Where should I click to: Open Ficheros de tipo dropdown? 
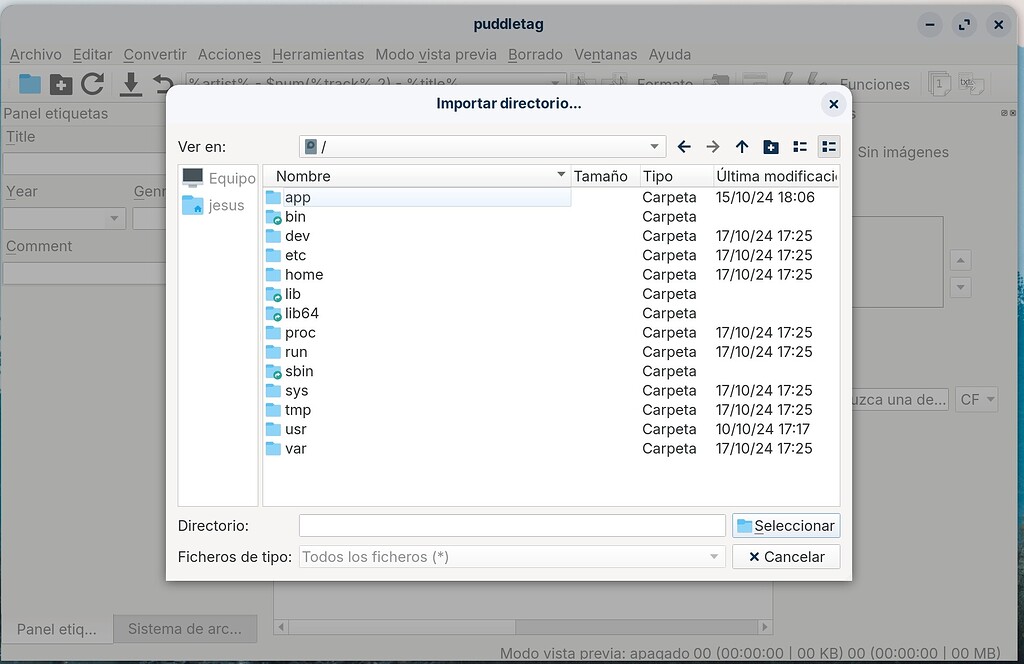click(x=512, y=557)
